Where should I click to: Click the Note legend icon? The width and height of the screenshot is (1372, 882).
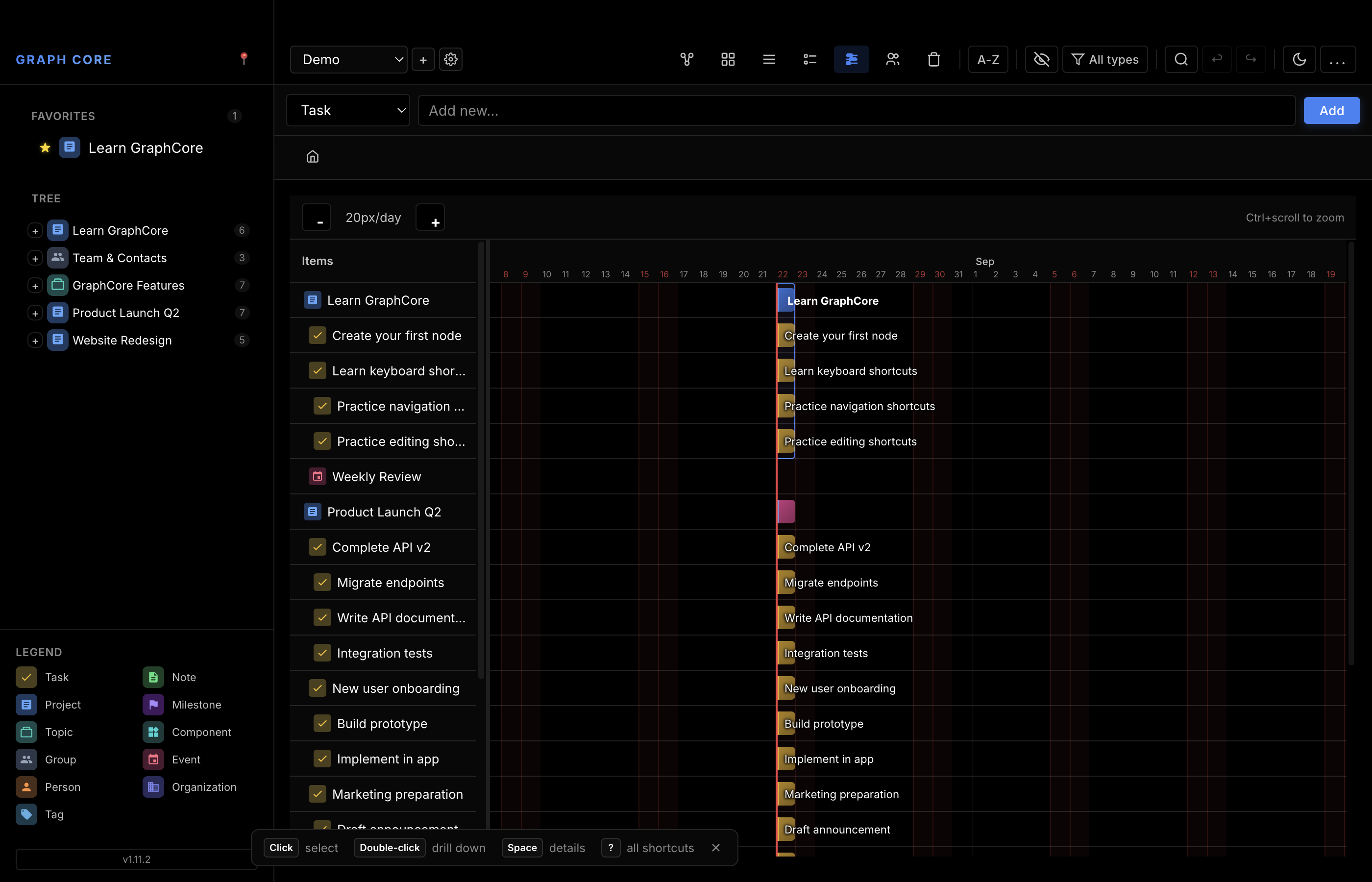(x=153, y=677)
